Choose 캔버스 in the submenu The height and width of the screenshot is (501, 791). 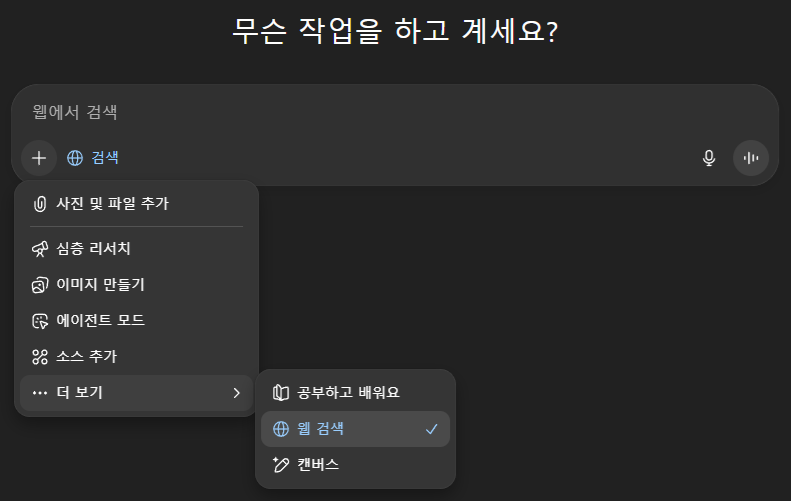click(x=318, y=465)
